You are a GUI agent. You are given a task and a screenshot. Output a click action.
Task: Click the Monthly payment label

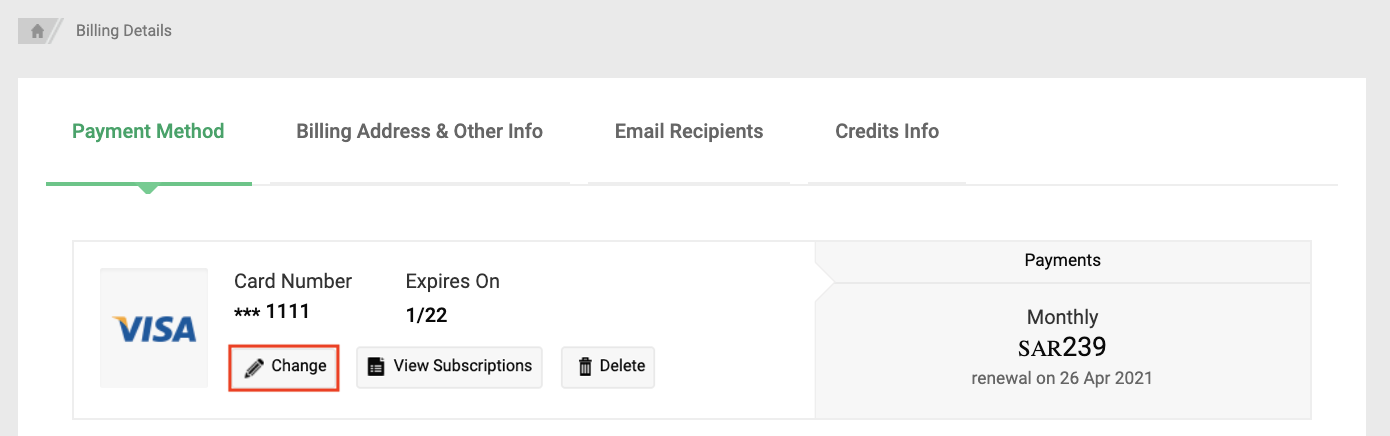tap(1062, 318)
